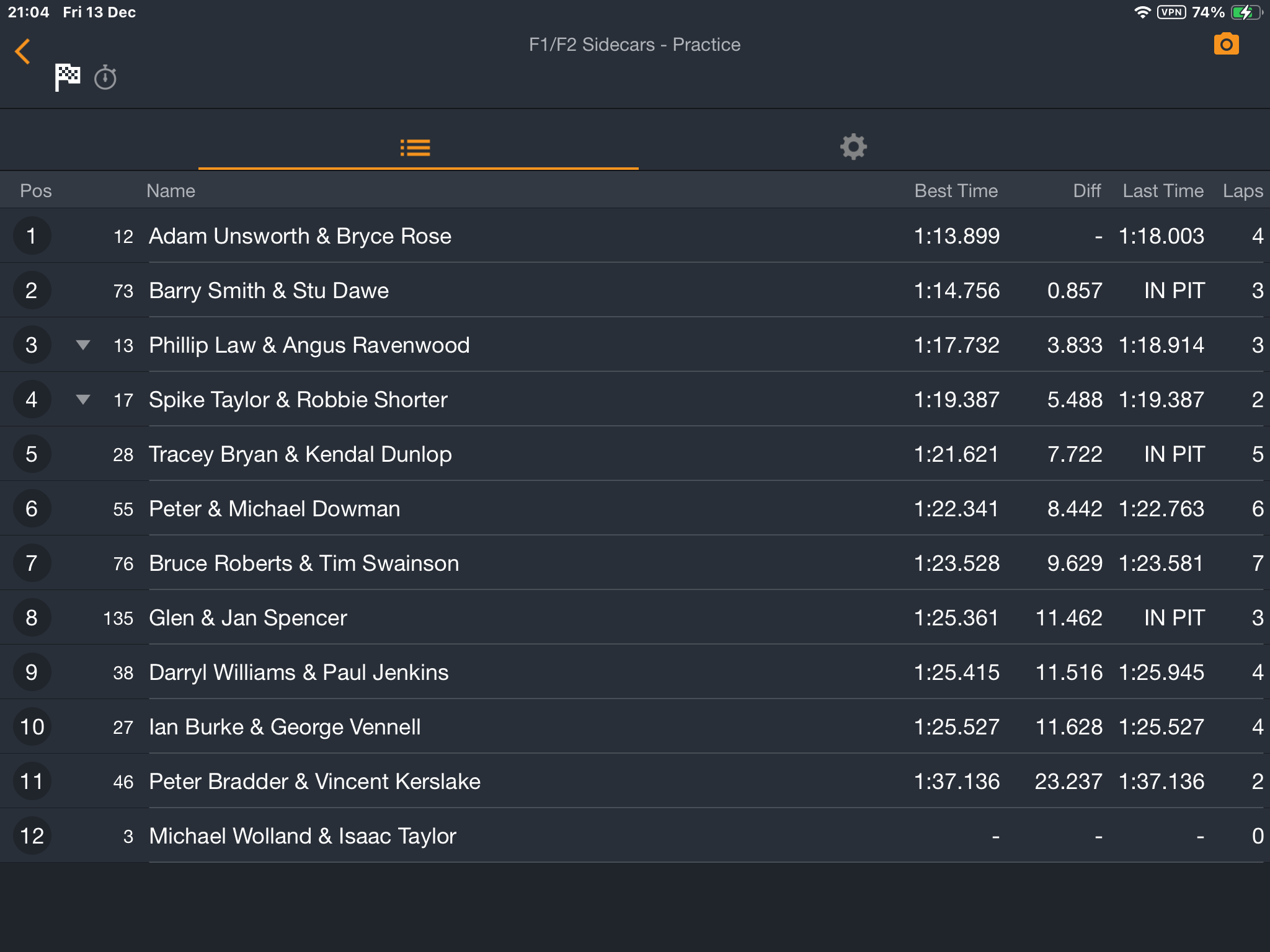Tap IN PIT status for Glen Spencer
The width and height of the screenshot is (1270, 952).
click(1175, 618)
